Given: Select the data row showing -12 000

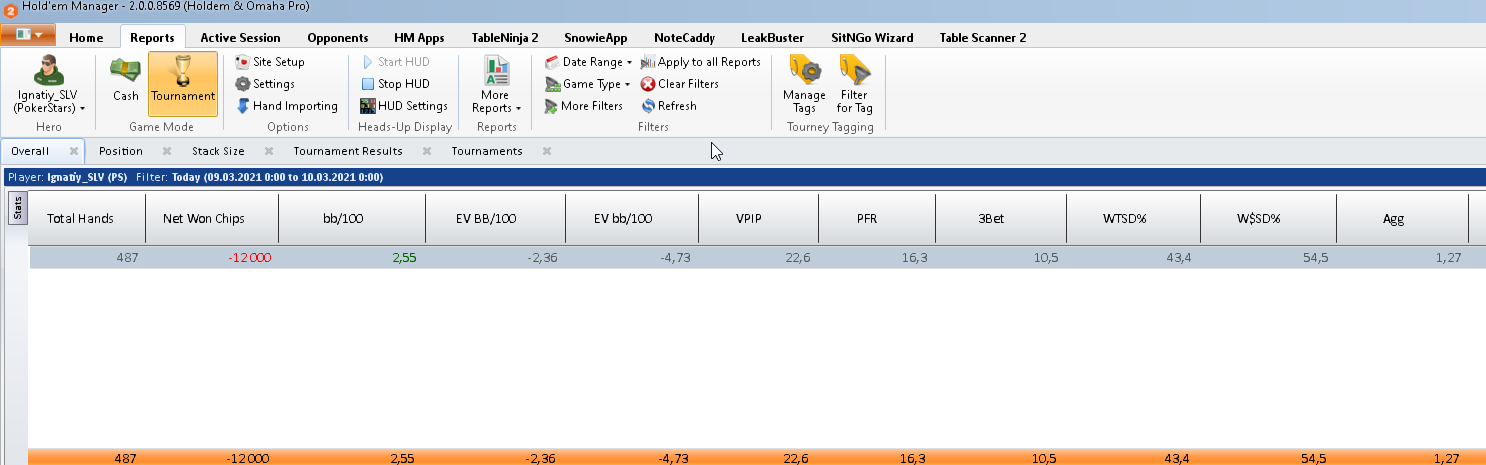Looking at the screenshot, I should click(x=757, y=257).
